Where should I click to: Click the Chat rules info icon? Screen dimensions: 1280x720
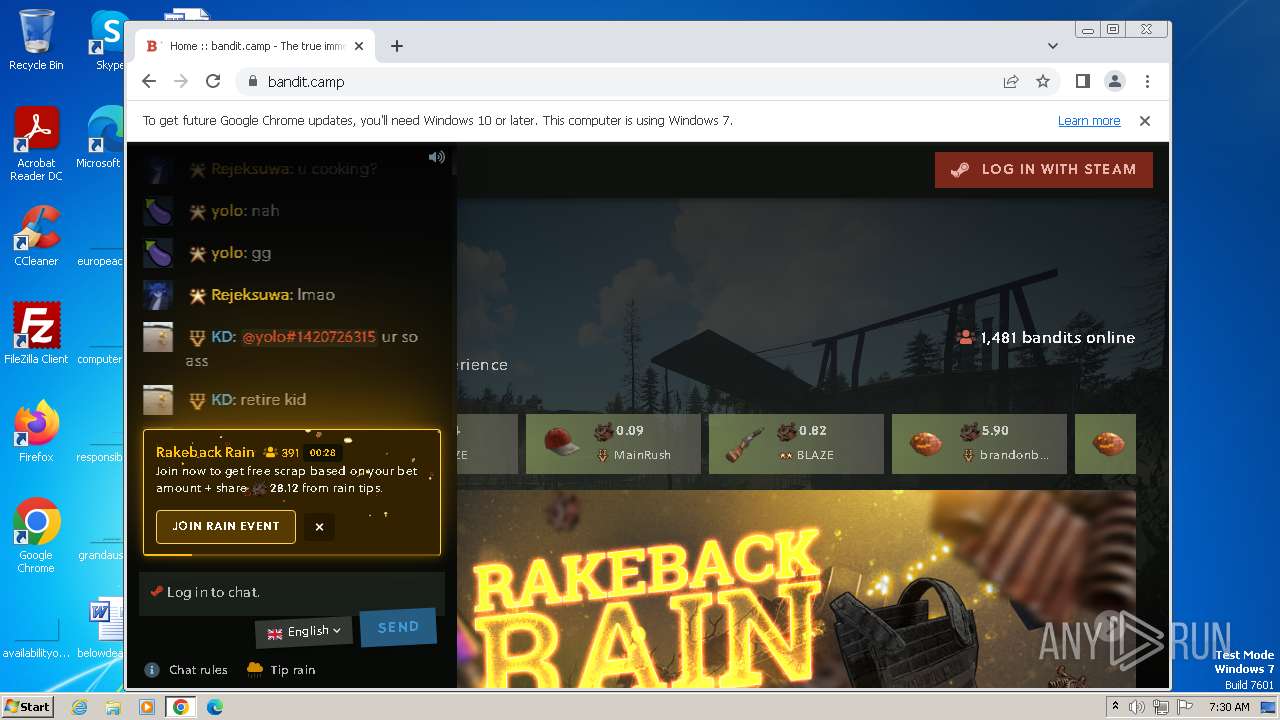152,670
